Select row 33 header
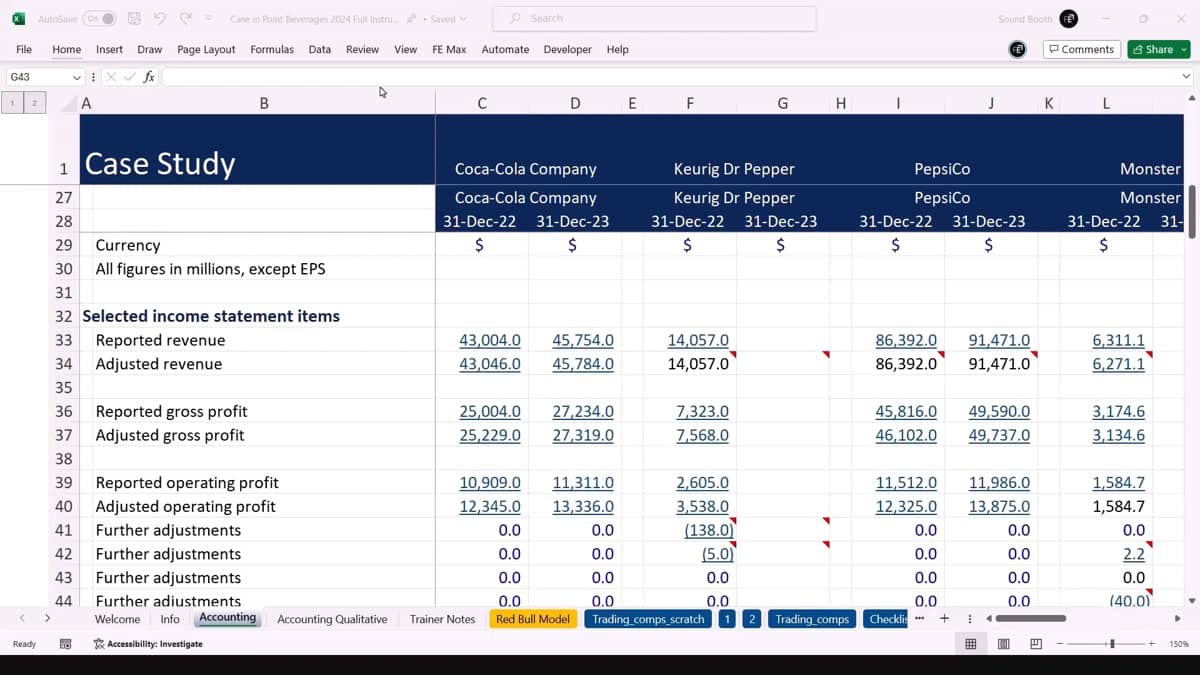The width and height of the screenshot is (1200, 675). [x=63, y=340]
